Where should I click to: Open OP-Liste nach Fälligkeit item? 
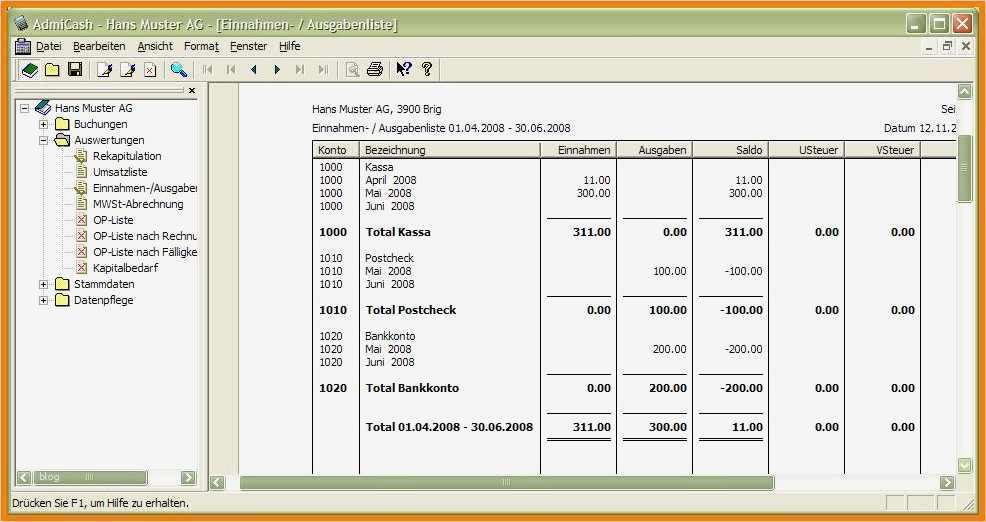145,252
